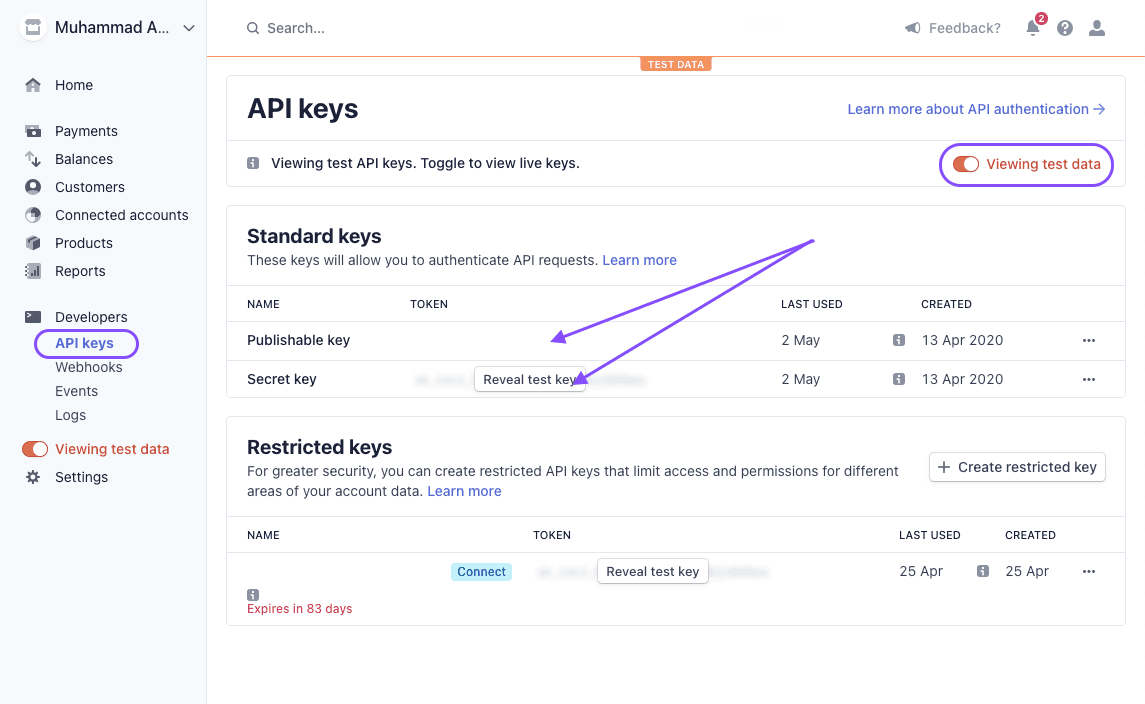1145x704 pixels.
Task: Open more options for Secret key
Action: coord(1089,379)
